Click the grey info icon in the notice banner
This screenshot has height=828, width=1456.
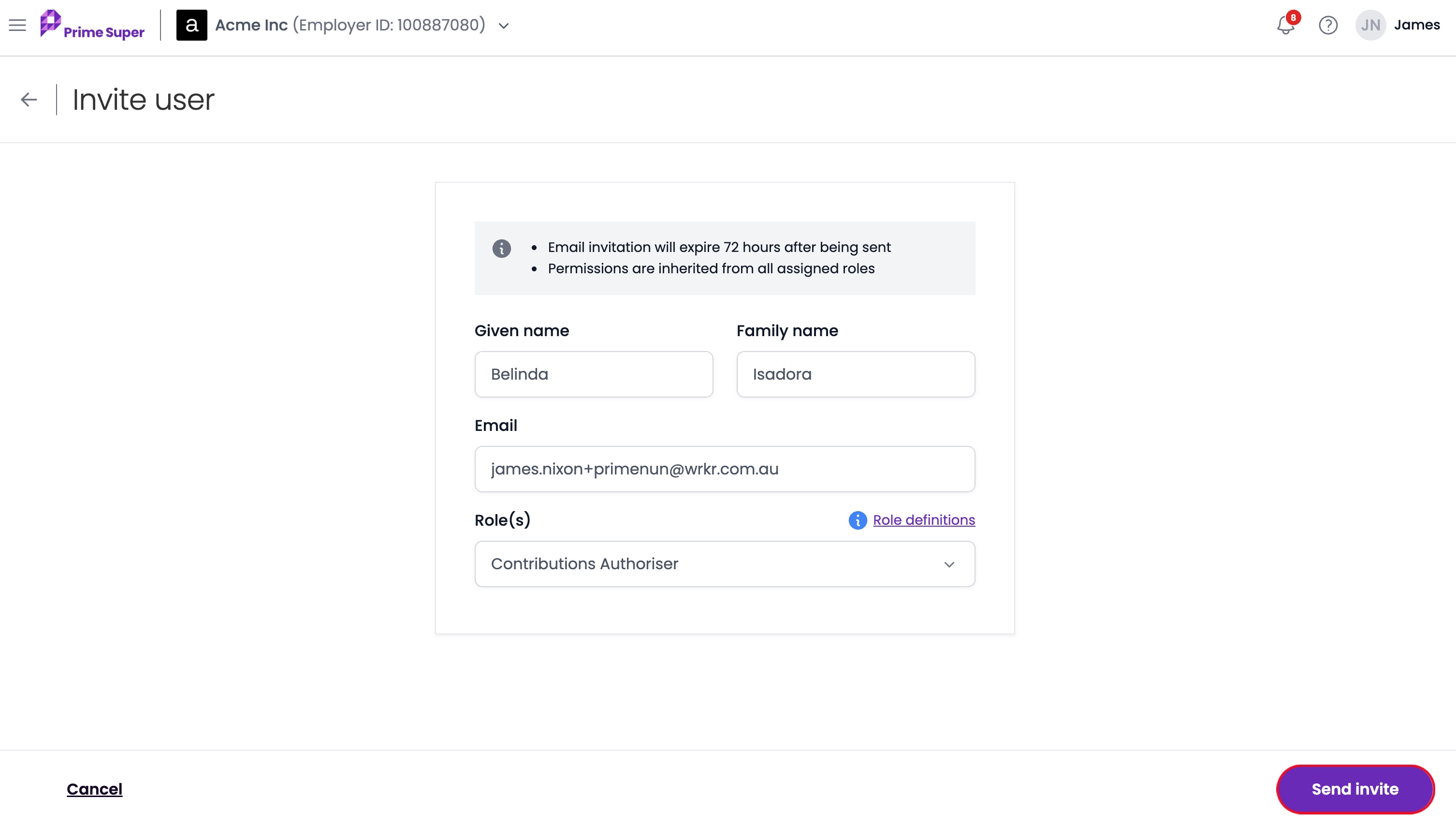[x=501, y=248]
